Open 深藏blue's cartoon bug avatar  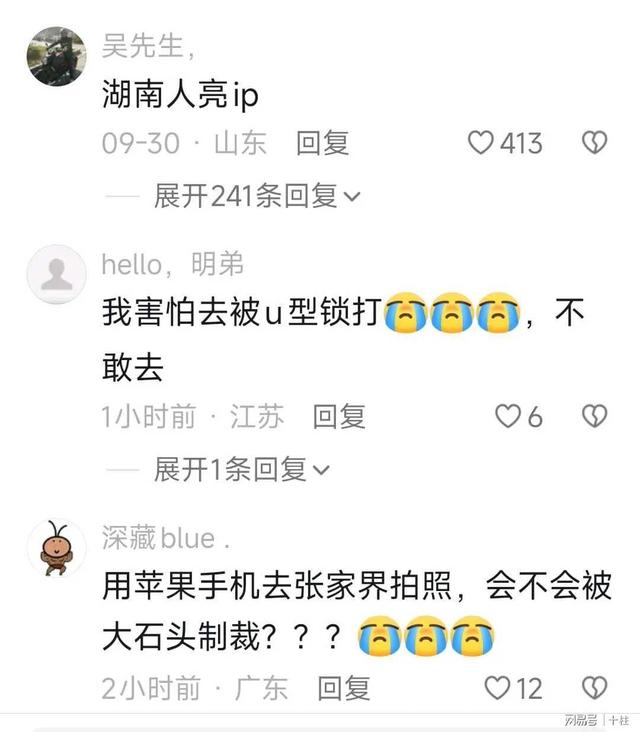point(56,548)
